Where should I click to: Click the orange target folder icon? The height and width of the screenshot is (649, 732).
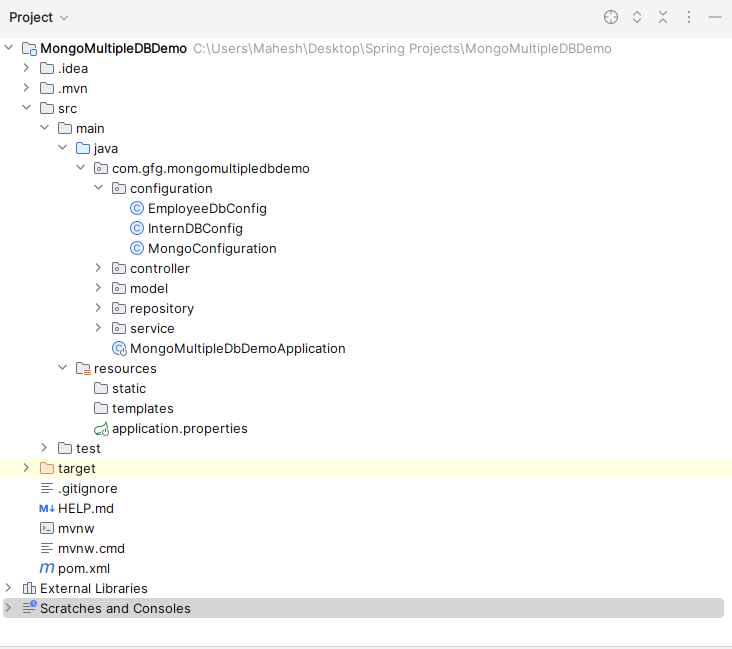(47, 468)
